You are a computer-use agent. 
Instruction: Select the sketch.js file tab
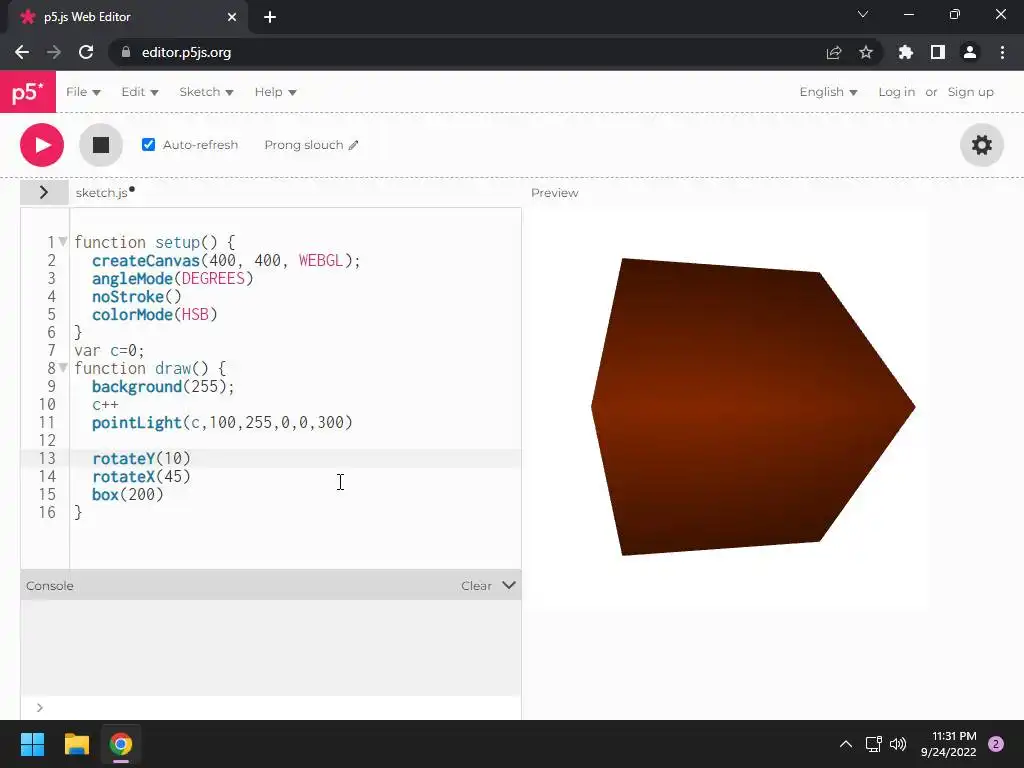pos(104,193)
